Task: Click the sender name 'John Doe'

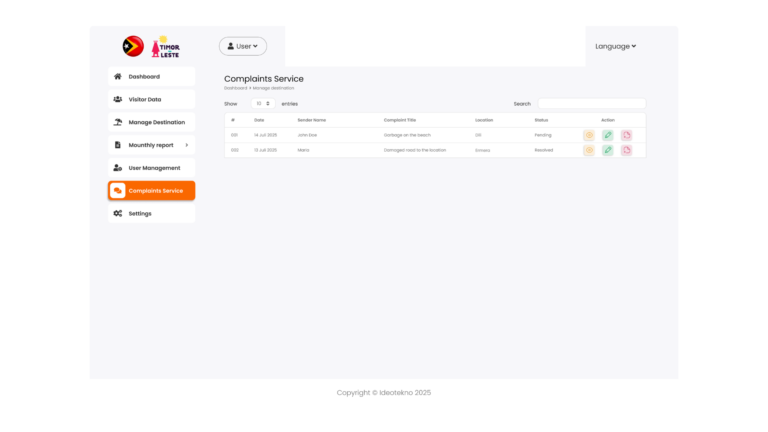Action: point(307,135)
